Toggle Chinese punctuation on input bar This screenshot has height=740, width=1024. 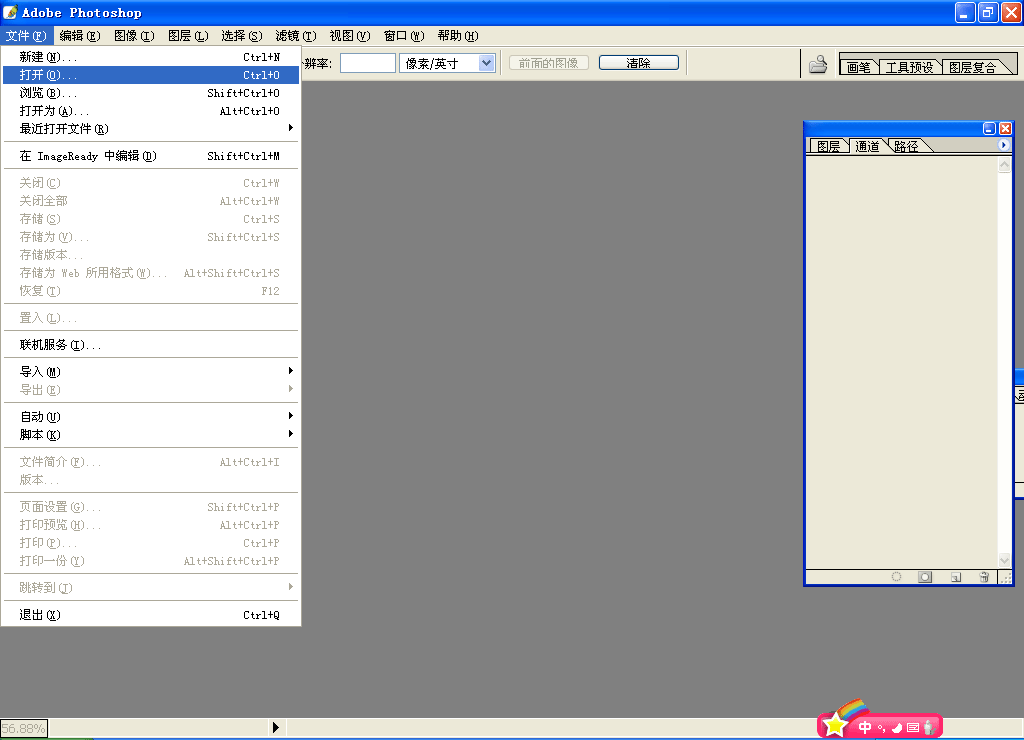pos(882,728)
